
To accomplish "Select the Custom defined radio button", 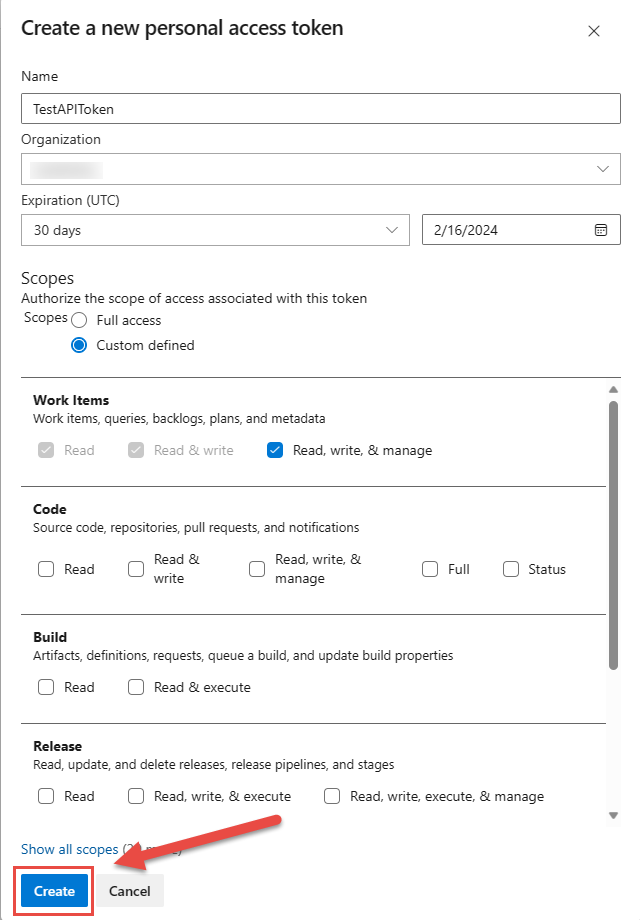I will click(x=79, y=344).
